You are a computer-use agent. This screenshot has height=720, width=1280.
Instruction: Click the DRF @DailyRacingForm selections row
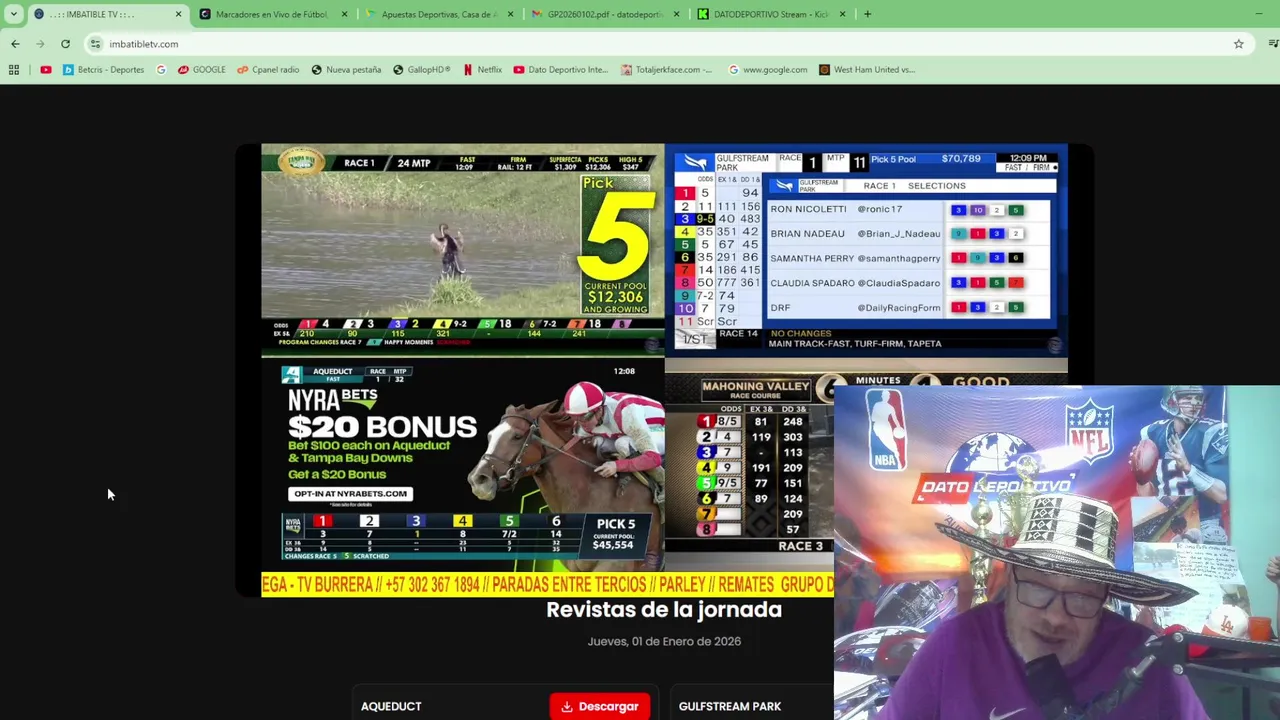[910, 307]
